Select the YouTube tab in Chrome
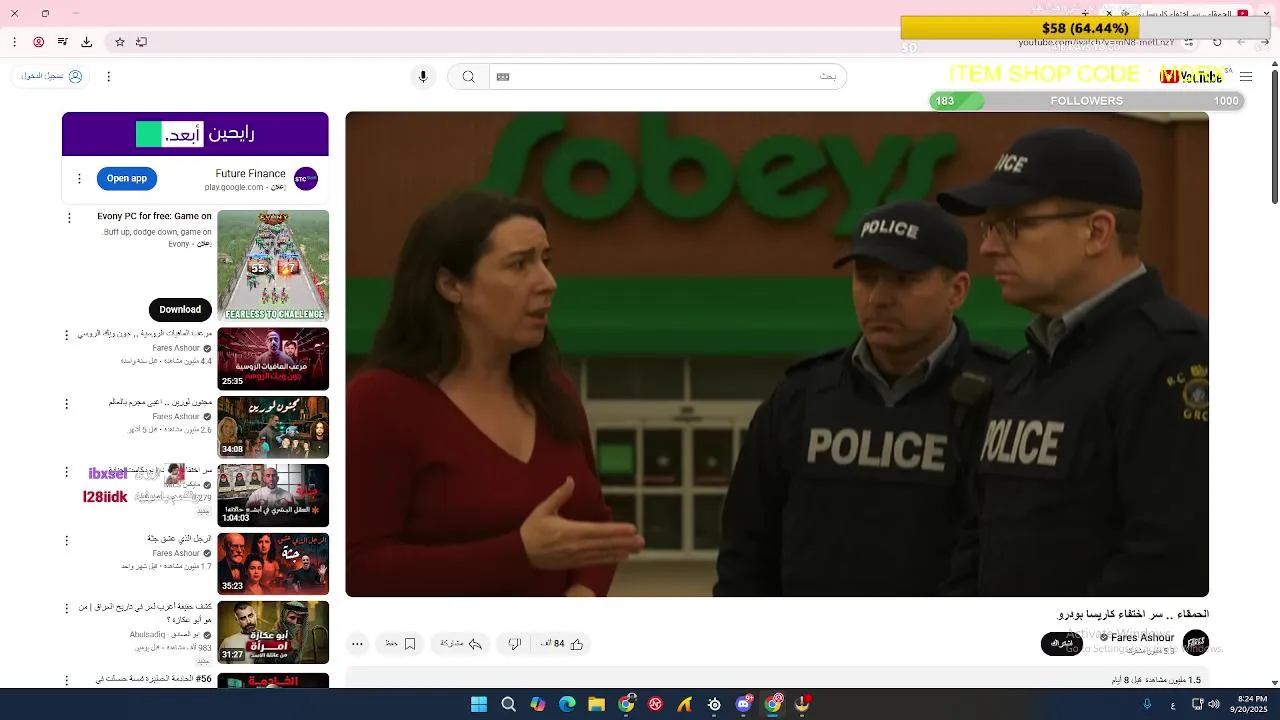The height and width of the screenshot is (720, 1280). click(x=1180, y=14)
